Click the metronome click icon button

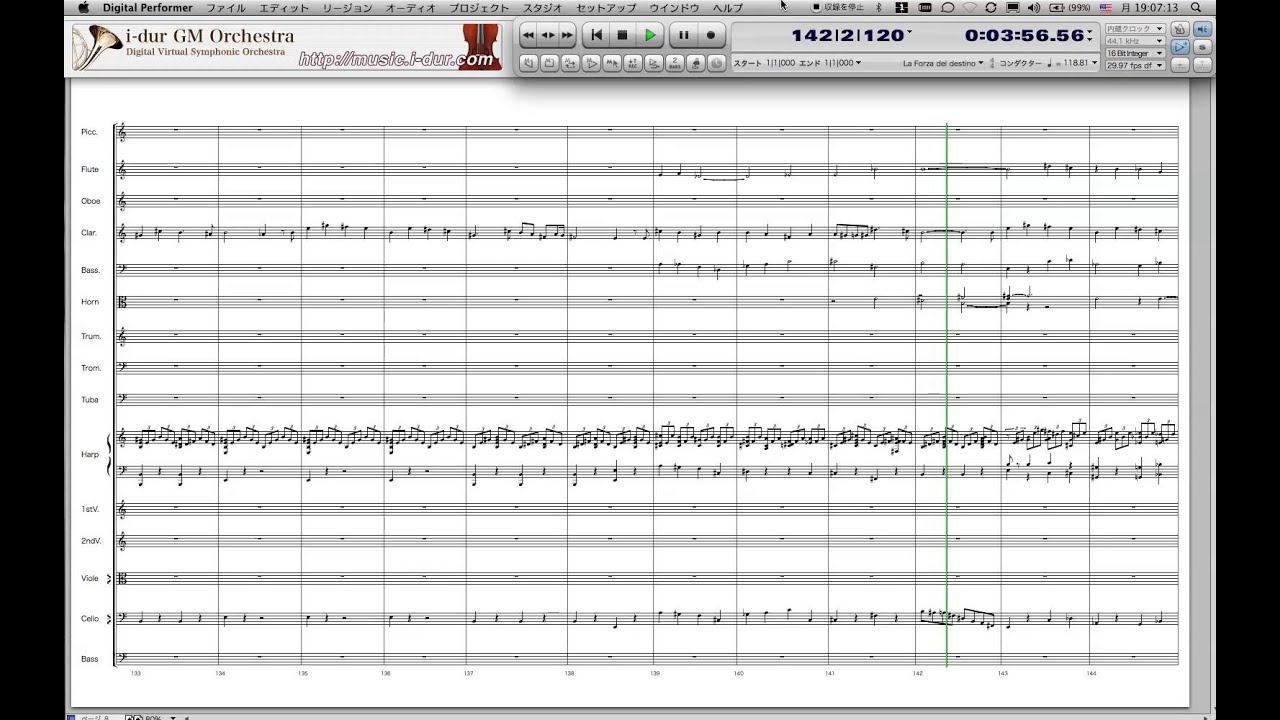[1180, 29]
